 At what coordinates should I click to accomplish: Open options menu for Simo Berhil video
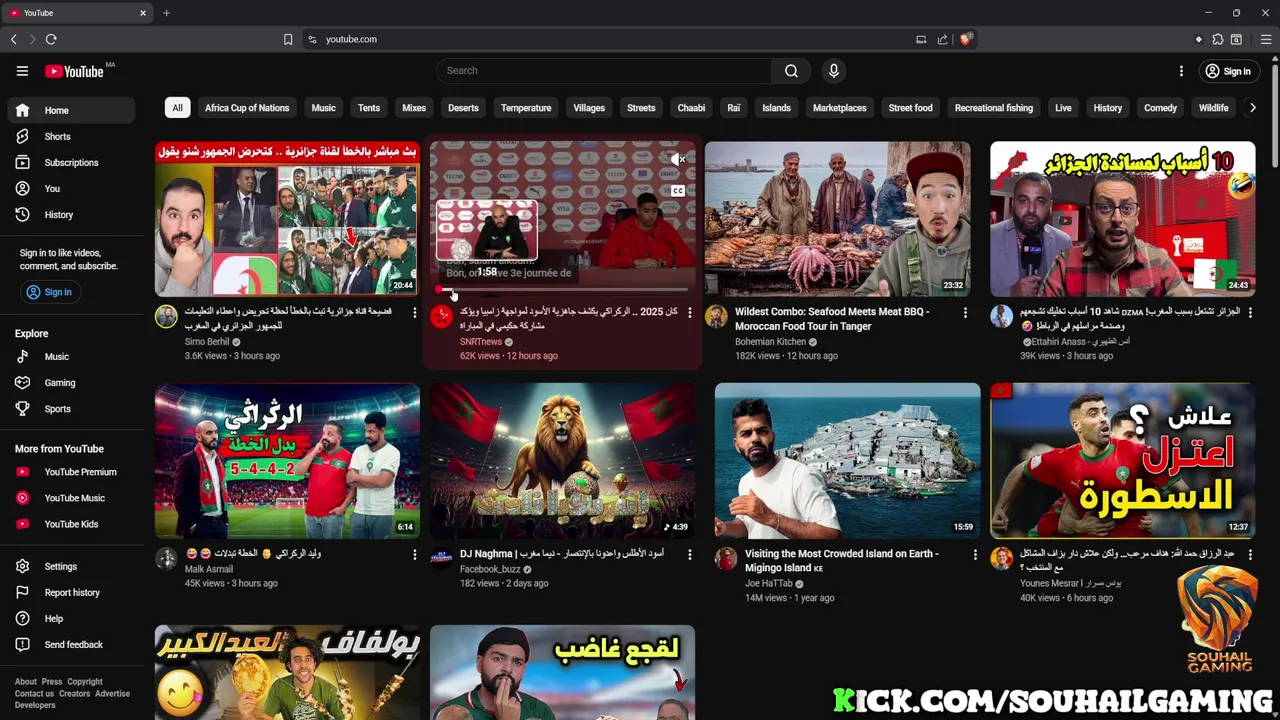[414, 313]
